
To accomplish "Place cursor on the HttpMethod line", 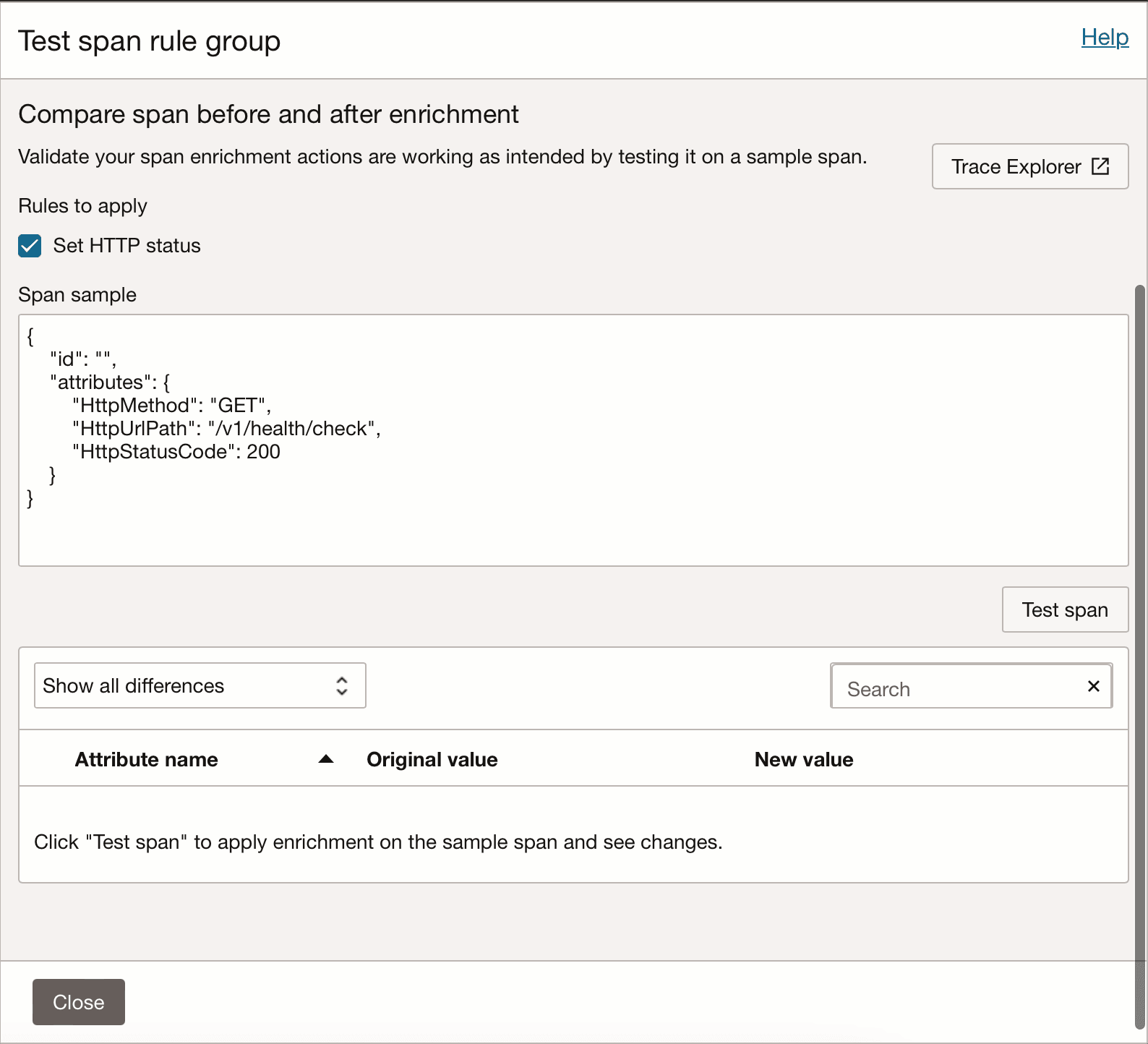I will tap(171, 406).
